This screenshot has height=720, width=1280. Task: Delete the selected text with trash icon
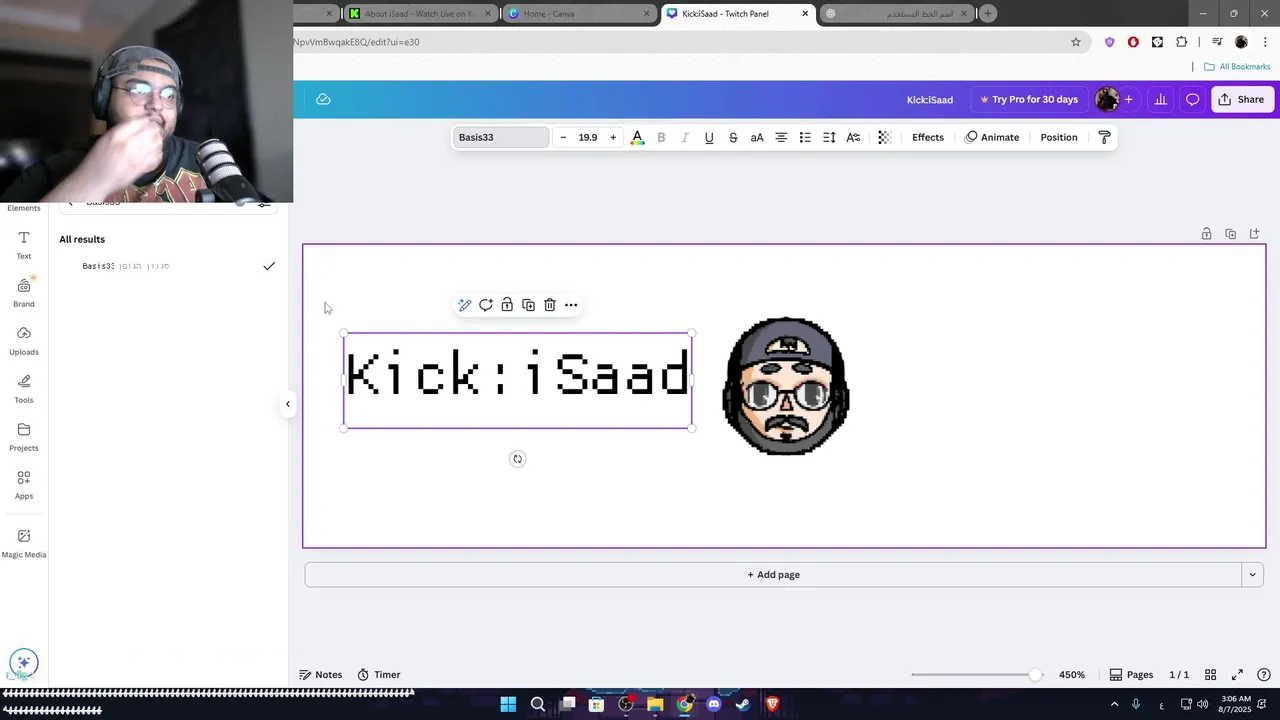[550, 305]
